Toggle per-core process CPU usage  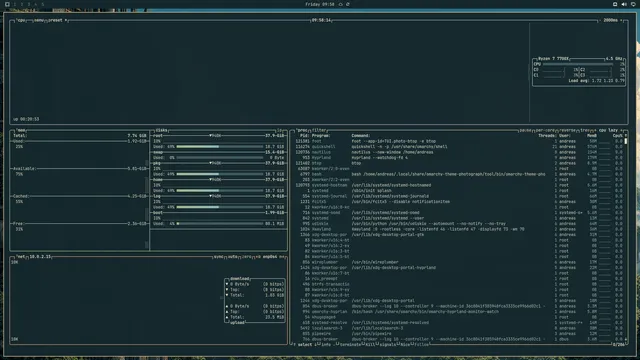point(545,130)
